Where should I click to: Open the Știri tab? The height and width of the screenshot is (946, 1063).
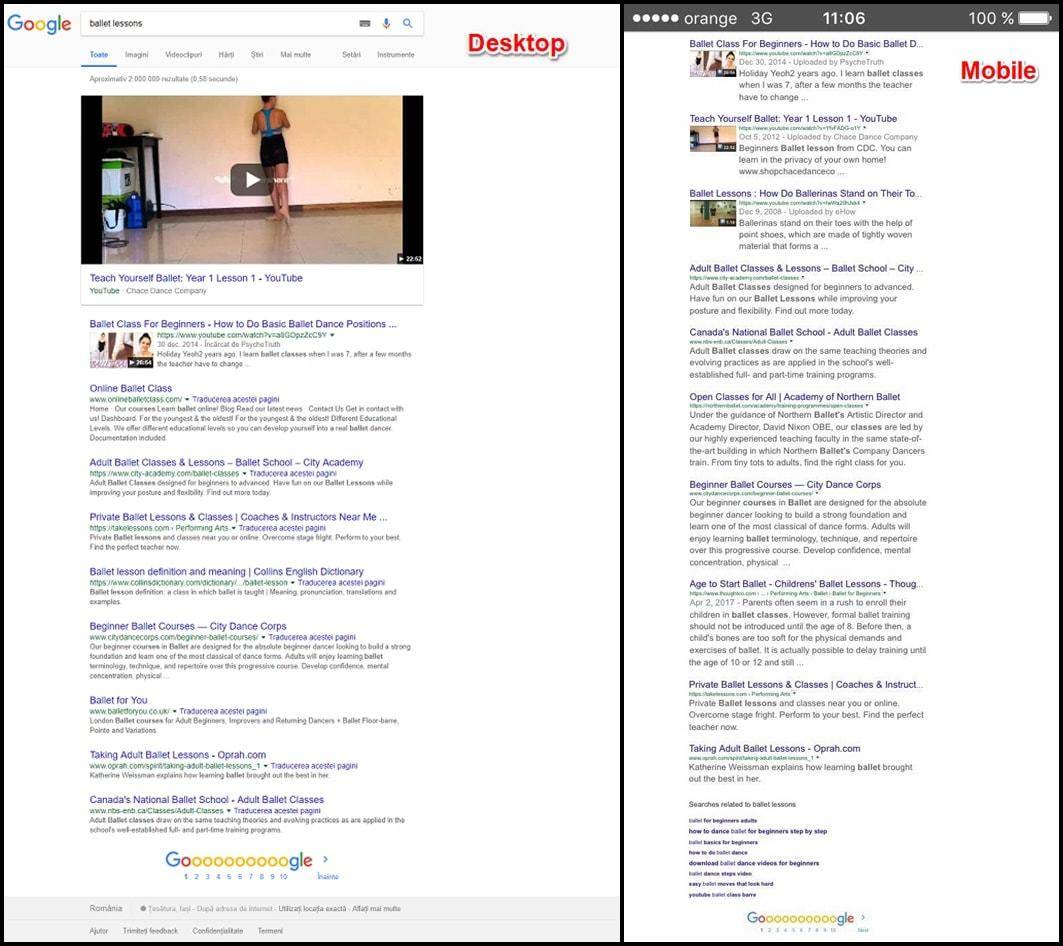click(257, 55)
